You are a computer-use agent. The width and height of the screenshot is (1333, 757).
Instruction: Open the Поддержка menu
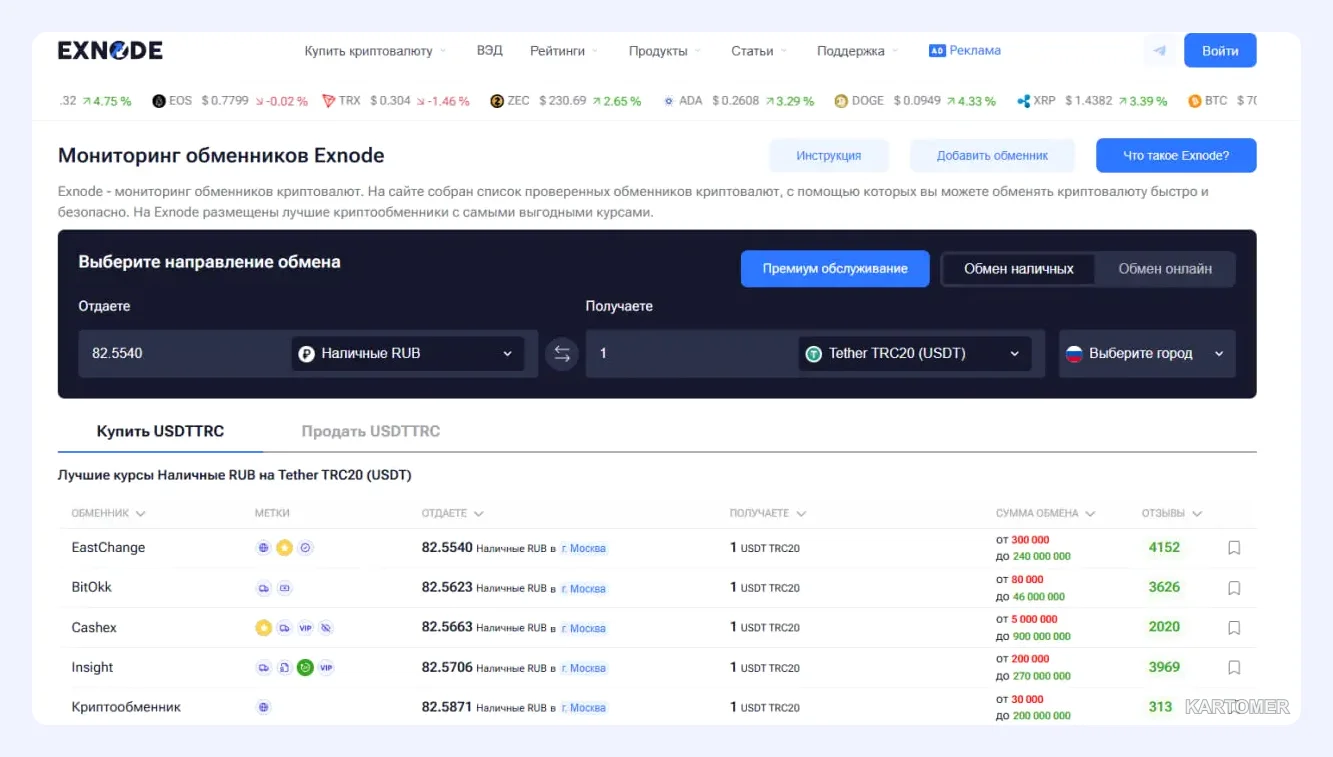tap(858, 51)
